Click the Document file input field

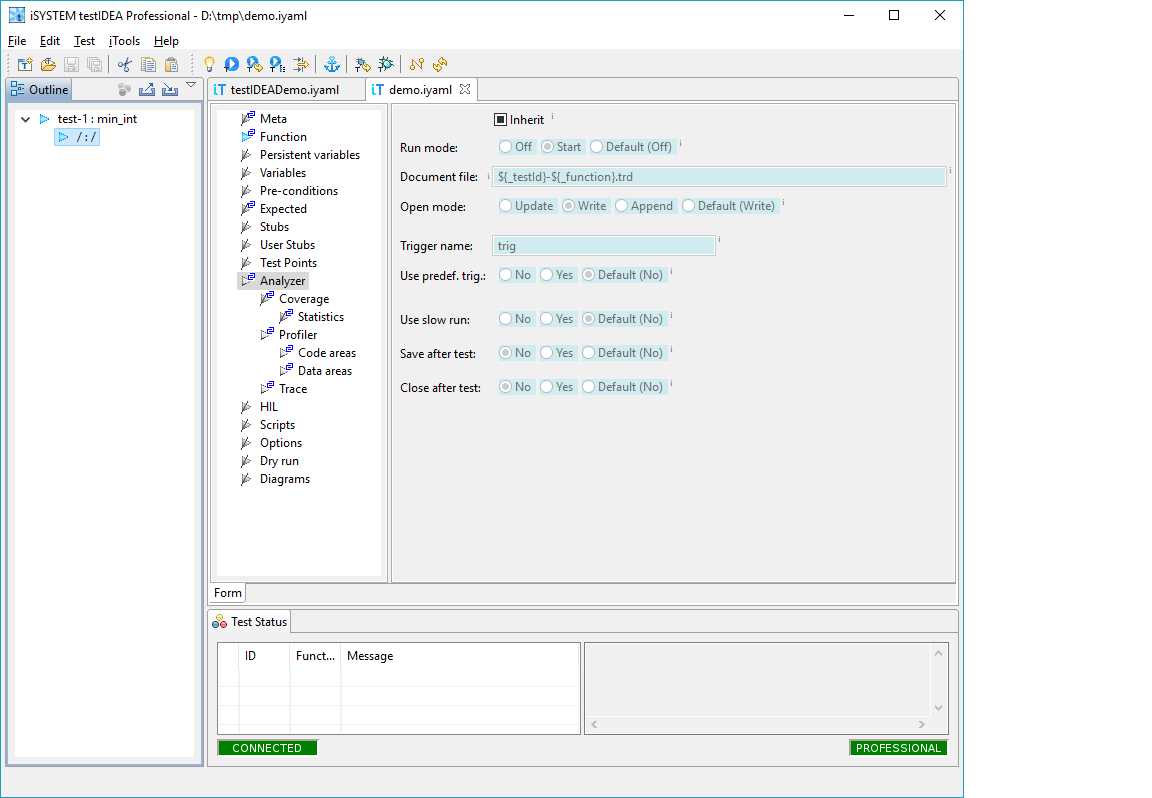719,177
